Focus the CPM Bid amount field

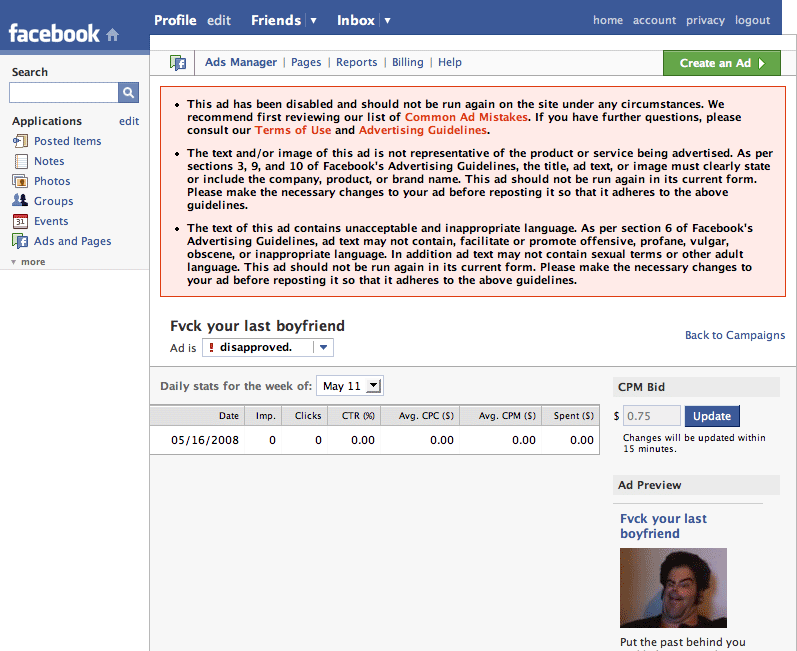tap(652, 416)
